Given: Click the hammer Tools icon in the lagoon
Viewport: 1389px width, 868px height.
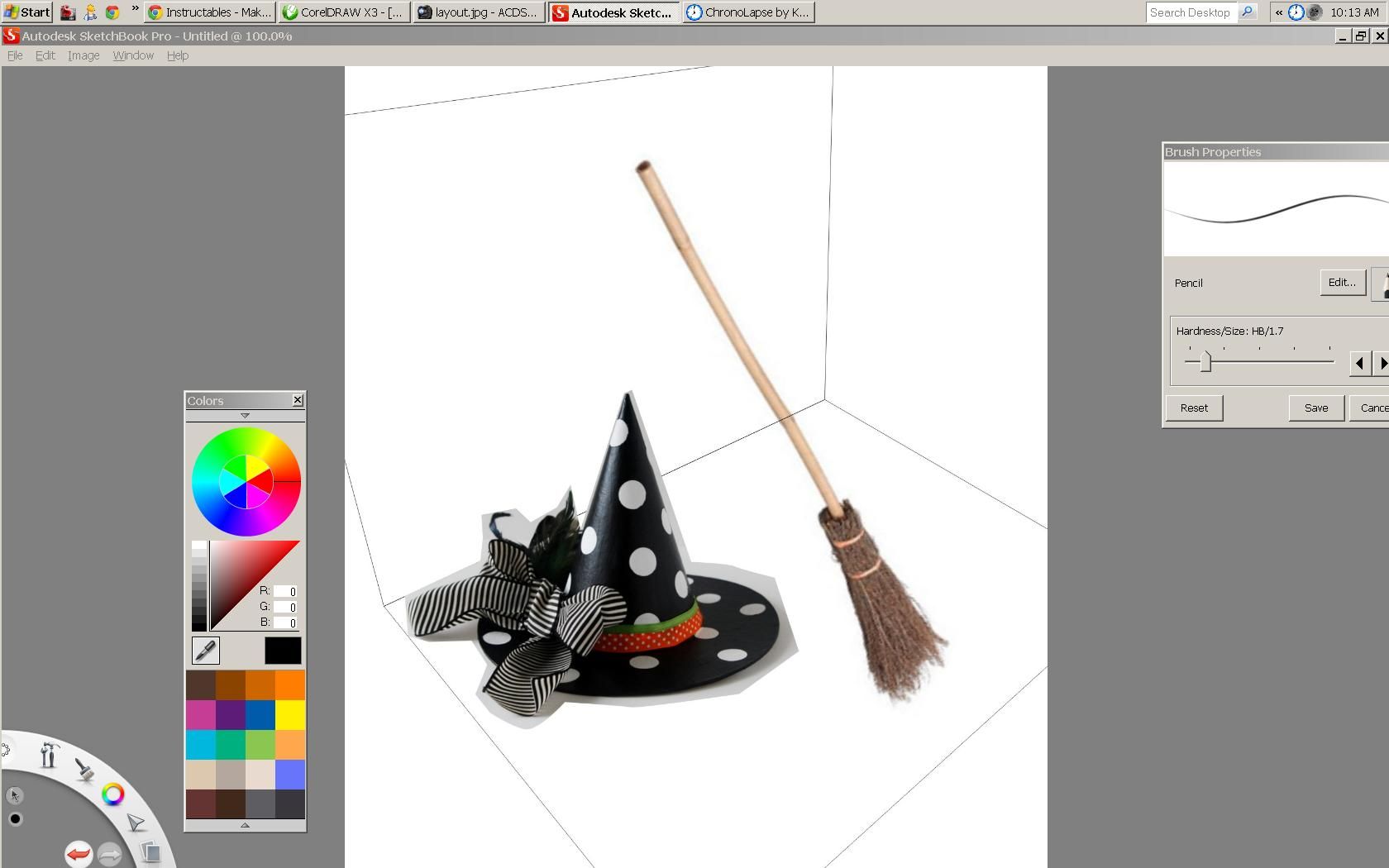Looking at the screenshot, I should (50, 754).
